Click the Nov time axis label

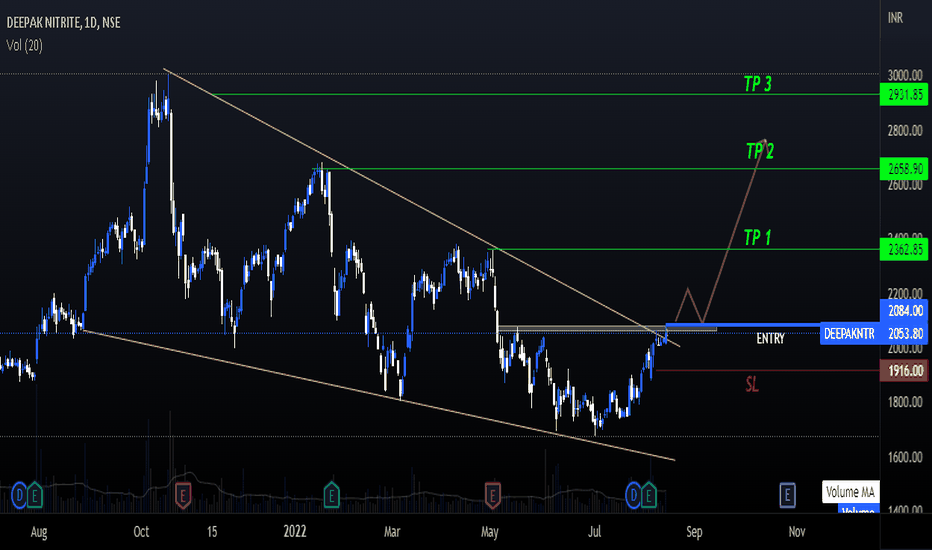tap(797, 532)
